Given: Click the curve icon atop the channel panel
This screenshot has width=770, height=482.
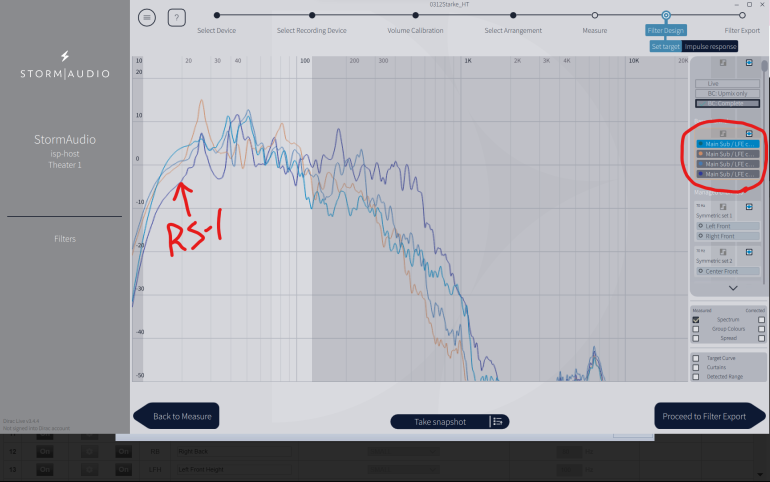Looking at the screenshot, I should 723,62.
